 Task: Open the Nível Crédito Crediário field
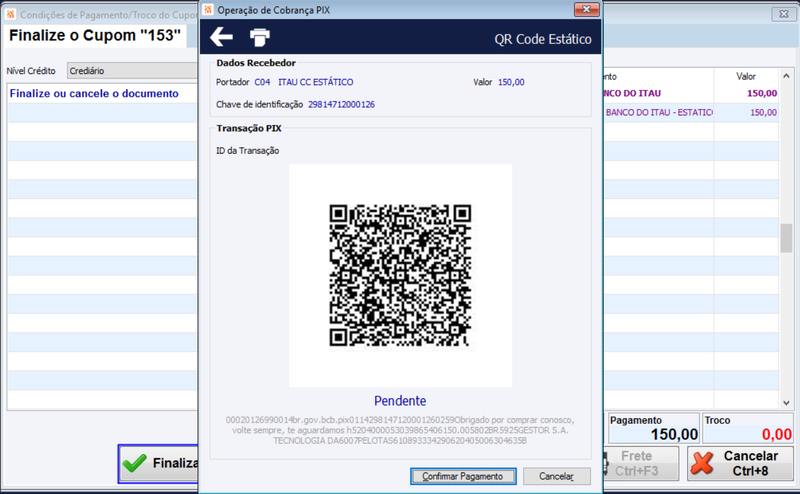coord(132,71)
